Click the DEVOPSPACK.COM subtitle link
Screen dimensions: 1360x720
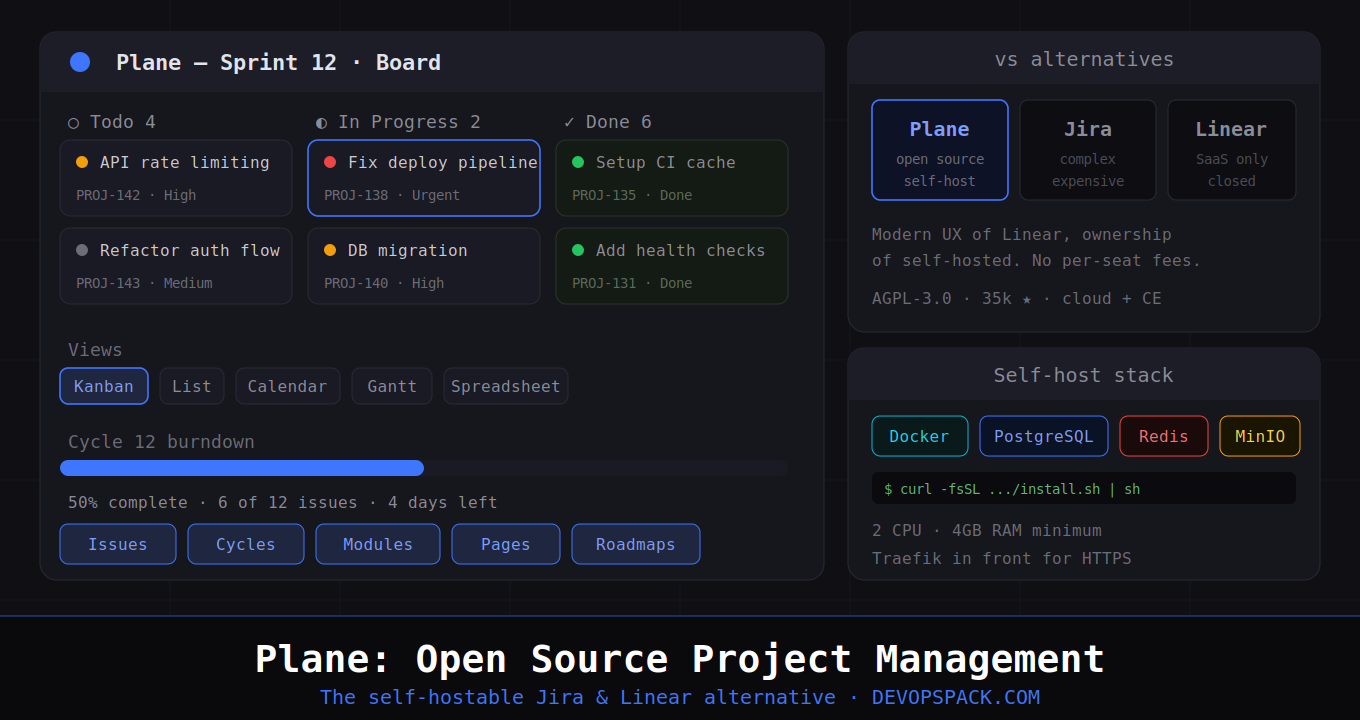pyautogui.click(x=956, y=697)
